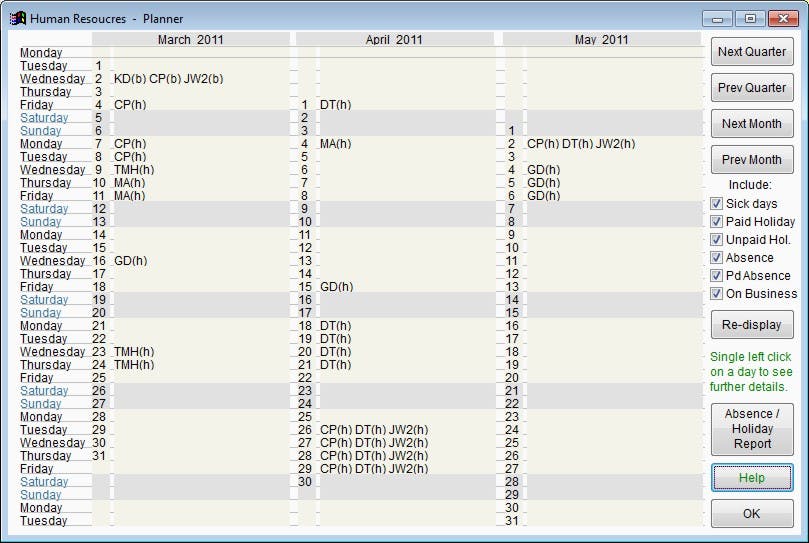Minimize the Planner window
Screen dimensions: 809x543
pos(717,19)
